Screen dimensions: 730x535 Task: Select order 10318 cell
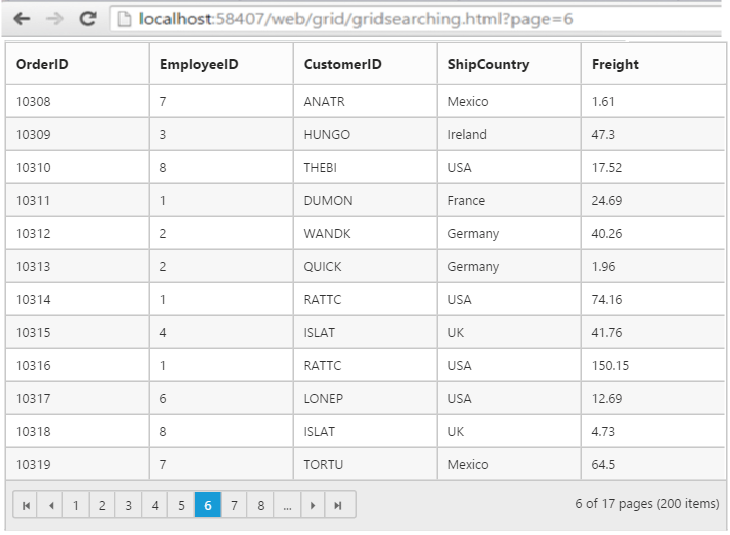click(x=77, y=432)
